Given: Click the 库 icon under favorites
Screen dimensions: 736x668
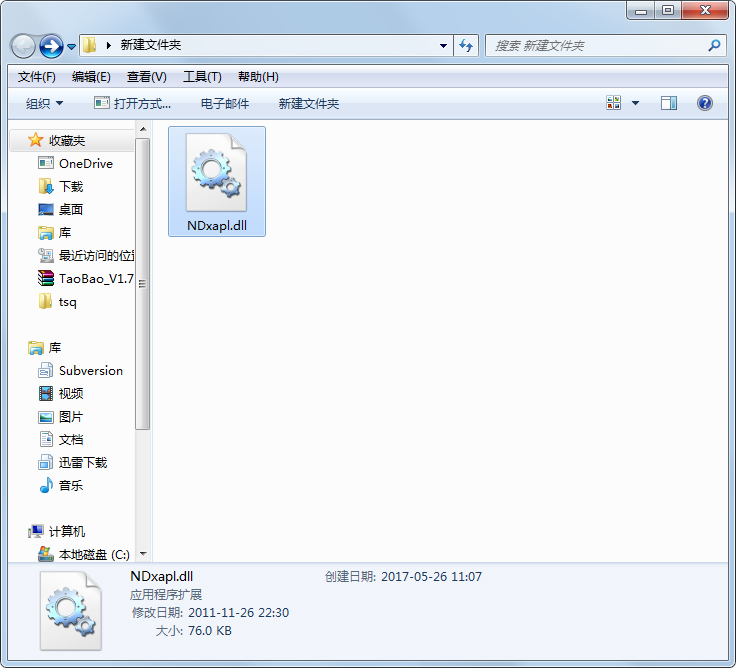Looking at the screenshot, I should [46, 232].
